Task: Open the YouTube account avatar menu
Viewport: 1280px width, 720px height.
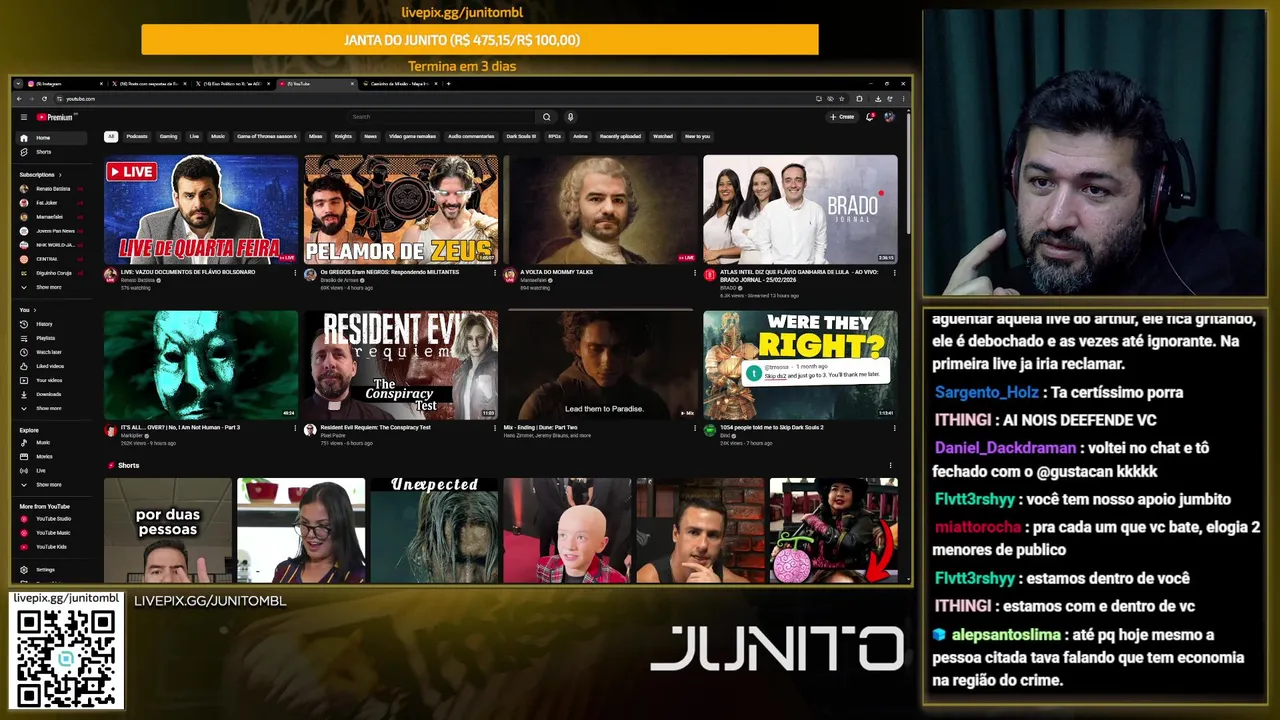Action: point(889,117)
